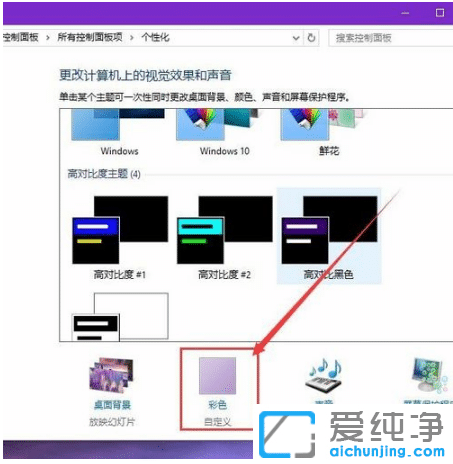
Task: Click the 桌面背景 link text
Action: 112,405
